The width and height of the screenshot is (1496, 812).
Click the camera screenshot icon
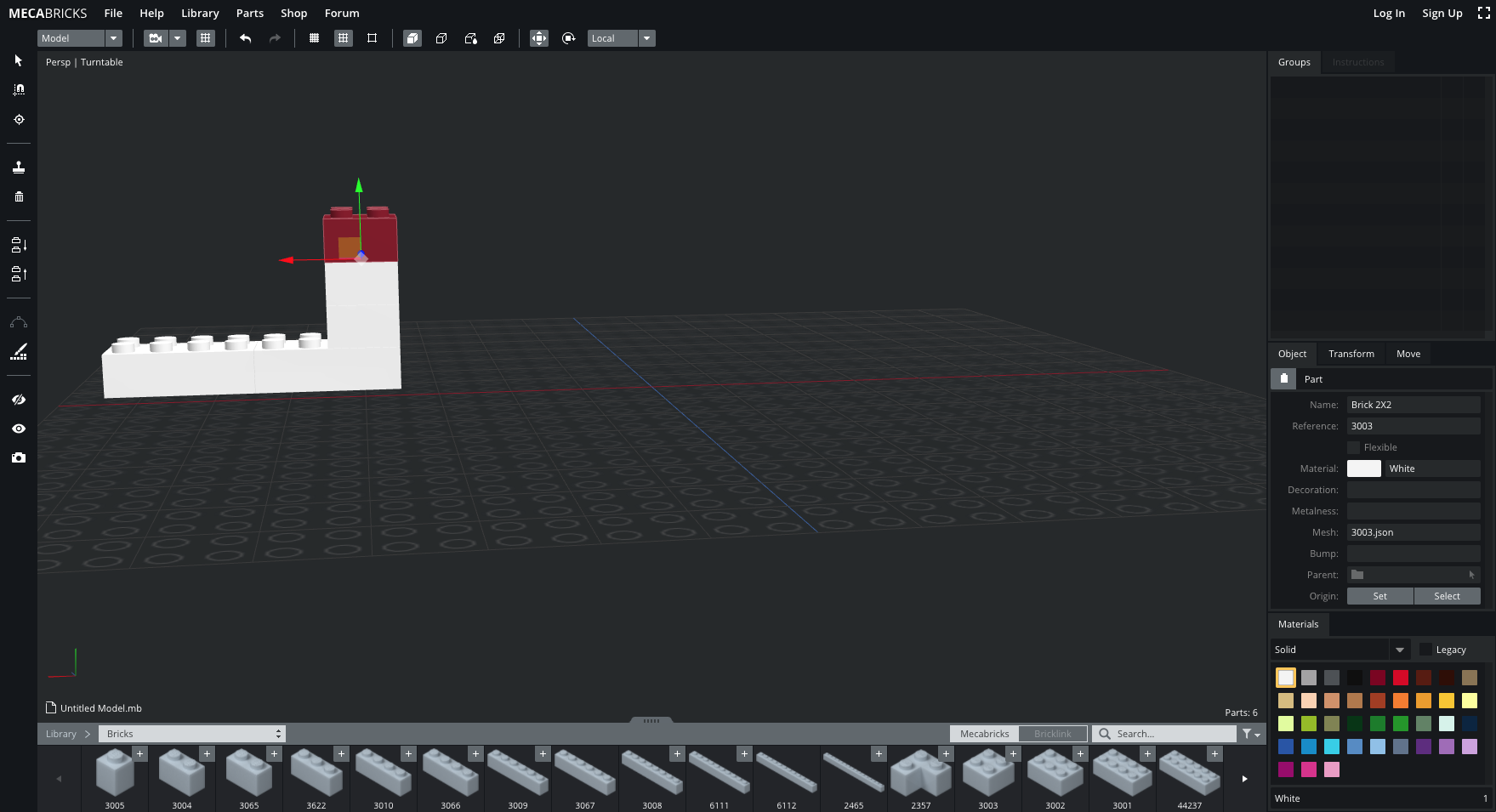coord(19,457)
